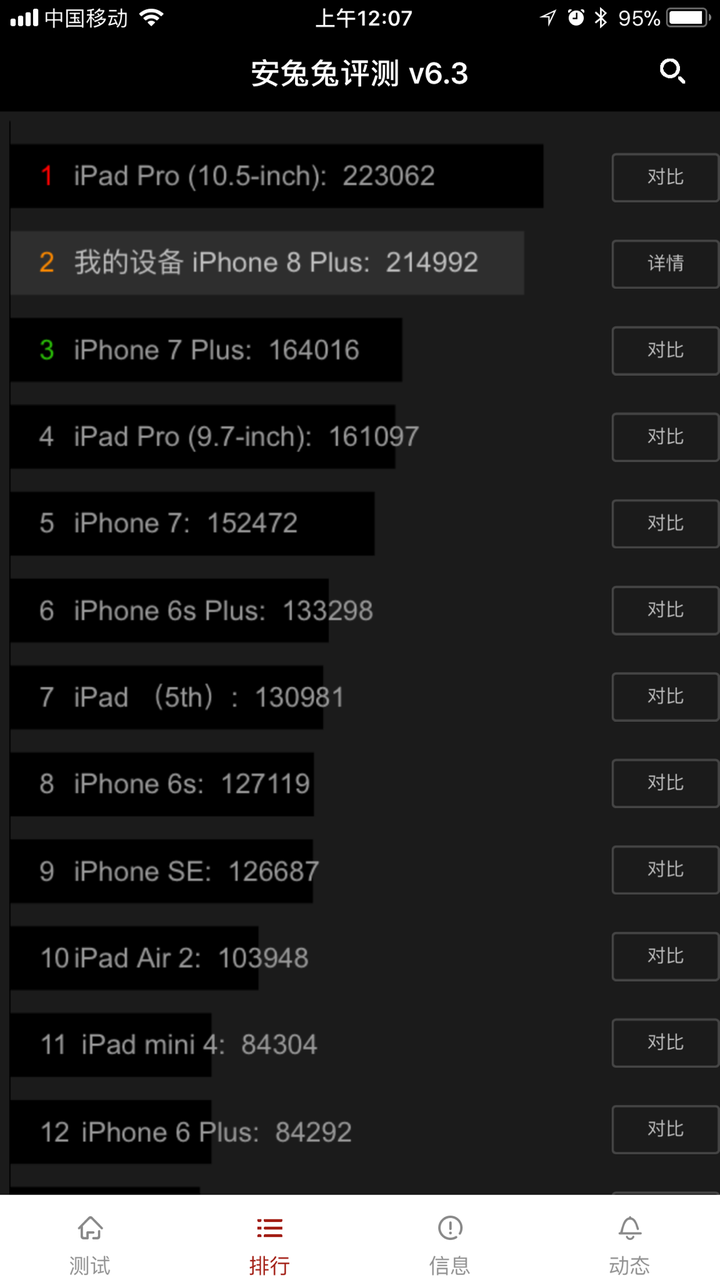
Task: Tap the battery icon in status bar
Action: (689, 18)
